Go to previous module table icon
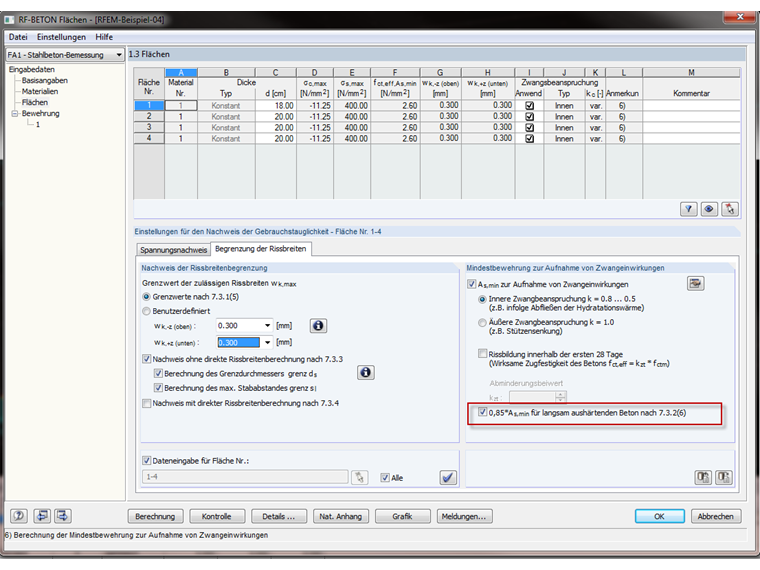This screenshot has height=570, width=760. [42, 516]
